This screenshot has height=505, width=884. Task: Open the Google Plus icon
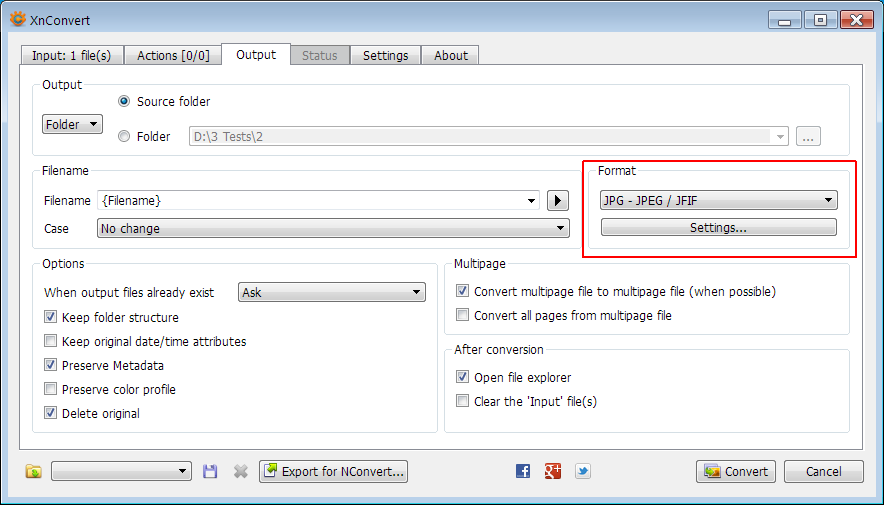(x=553, y=471)
